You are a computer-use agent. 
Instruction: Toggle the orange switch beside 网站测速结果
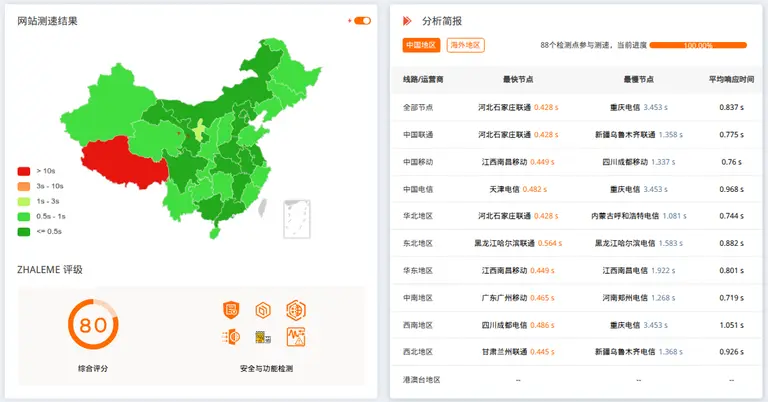pyautogui.click(x=362, y=21)
